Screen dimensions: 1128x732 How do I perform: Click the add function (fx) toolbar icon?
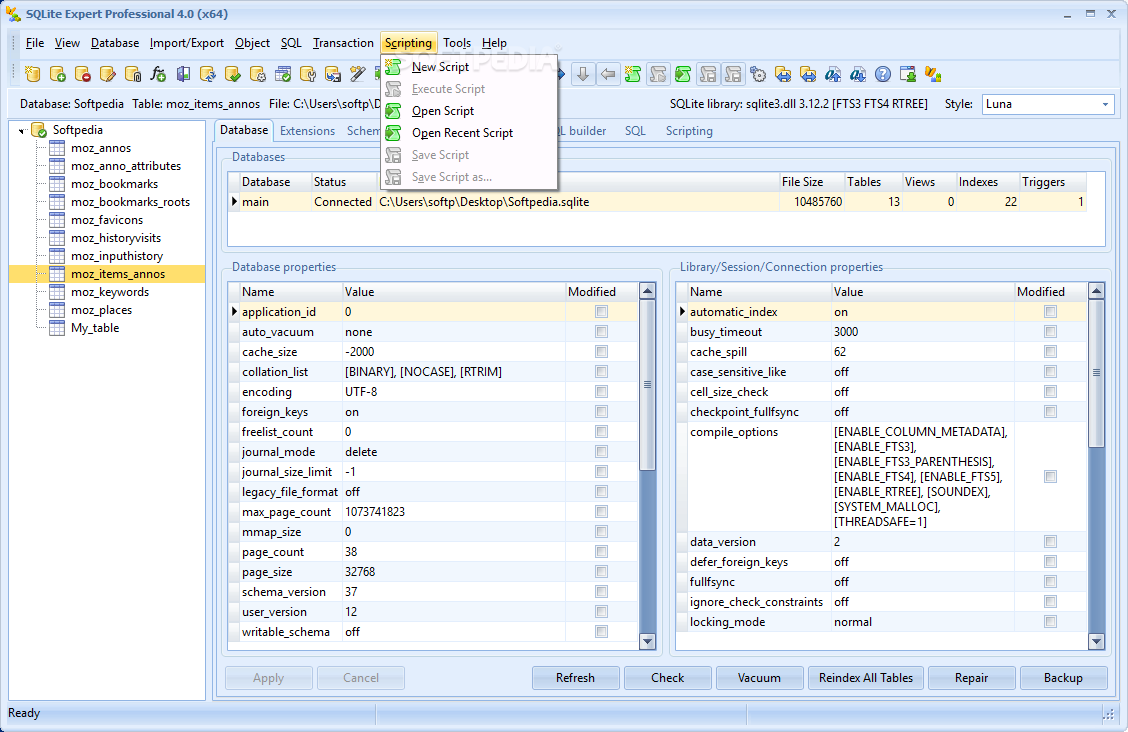(158, 74)
